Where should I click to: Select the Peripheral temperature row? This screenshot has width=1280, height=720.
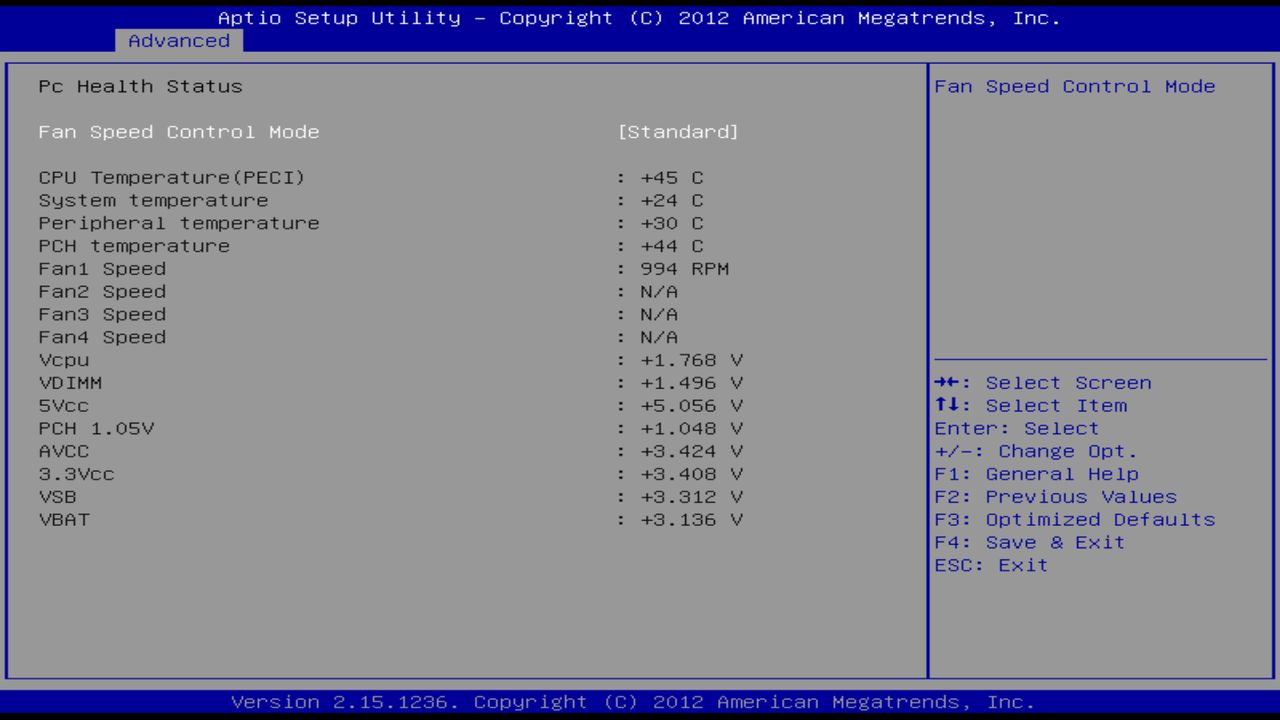click(179, 223)
